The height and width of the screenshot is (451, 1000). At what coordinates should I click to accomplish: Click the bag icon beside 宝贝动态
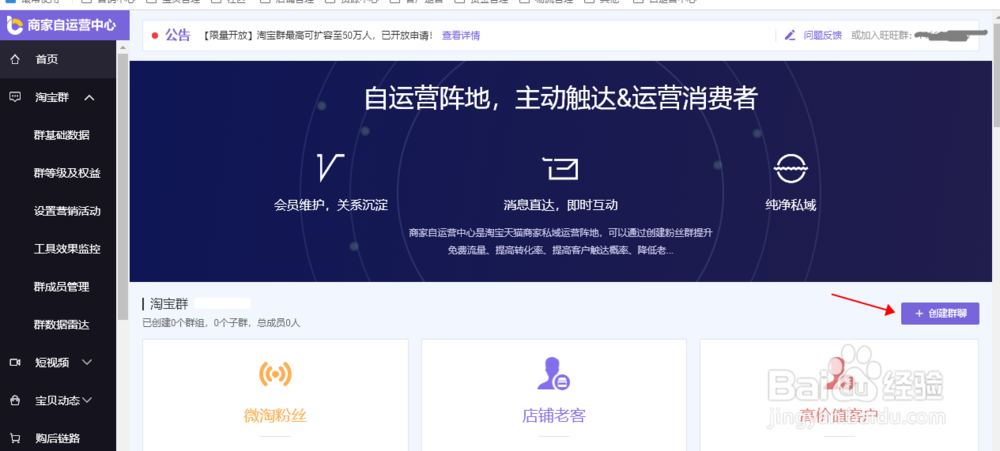[15, 401]
